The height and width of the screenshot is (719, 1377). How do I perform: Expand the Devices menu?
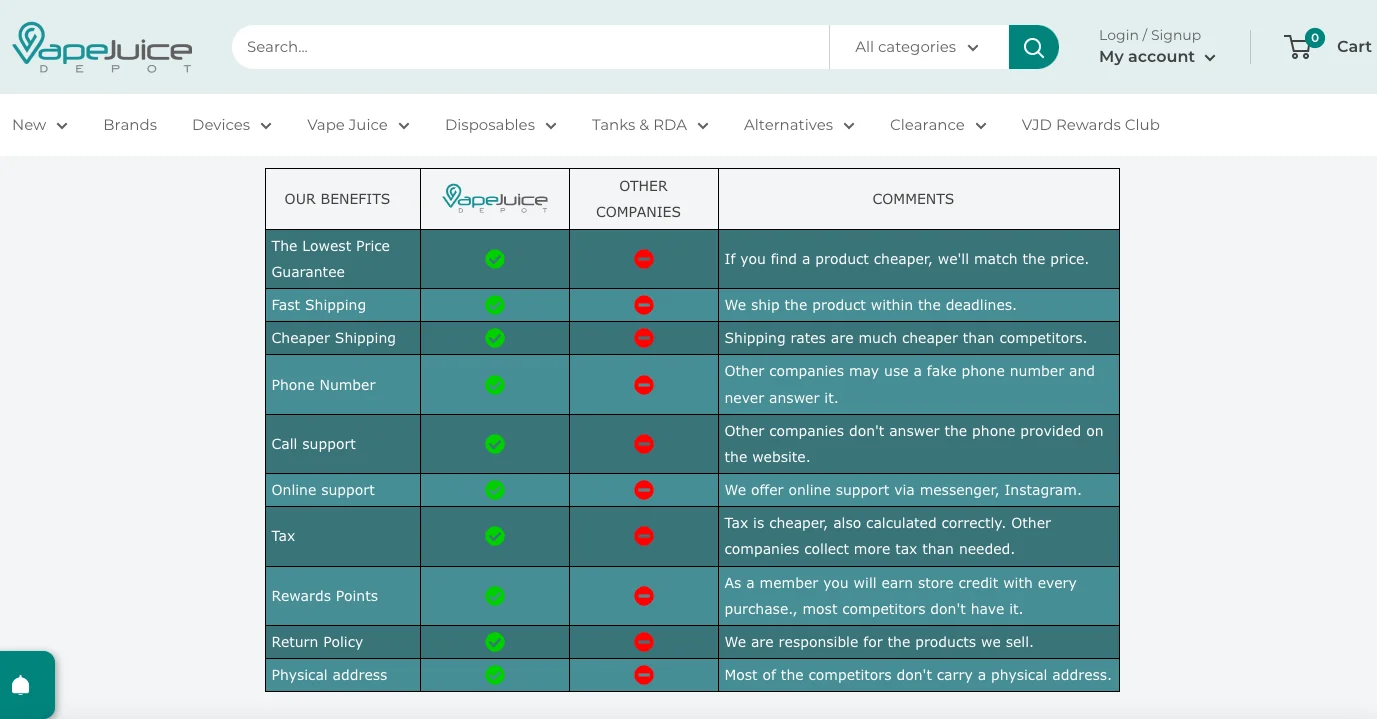pyautogui.click(x=232, y=125)
